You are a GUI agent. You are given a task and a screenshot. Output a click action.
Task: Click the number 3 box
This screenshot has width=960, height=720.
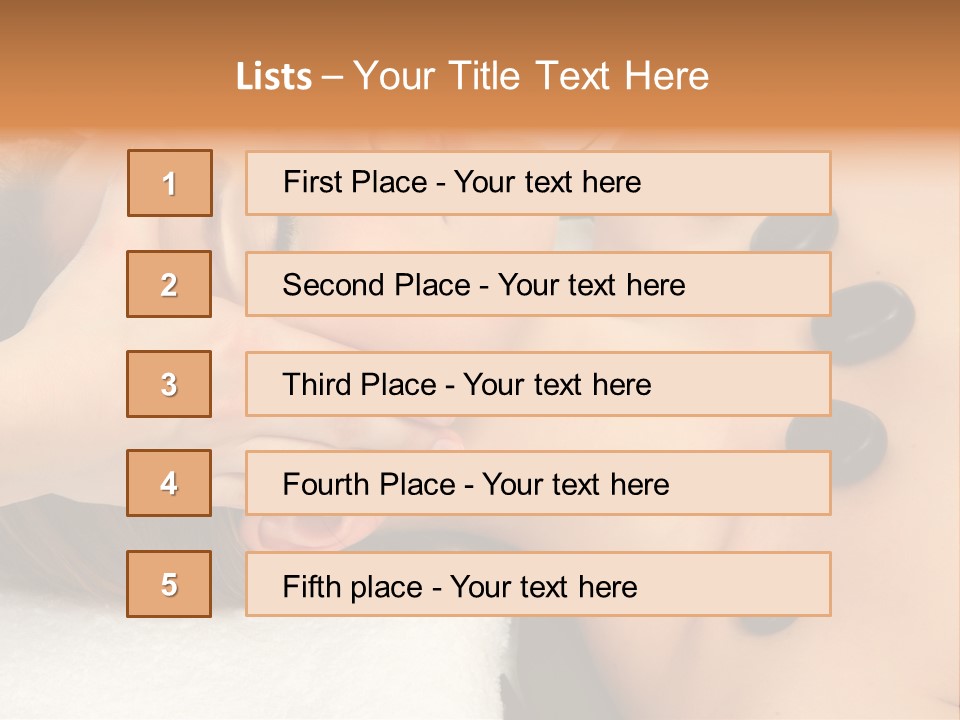tap(169, 384)
